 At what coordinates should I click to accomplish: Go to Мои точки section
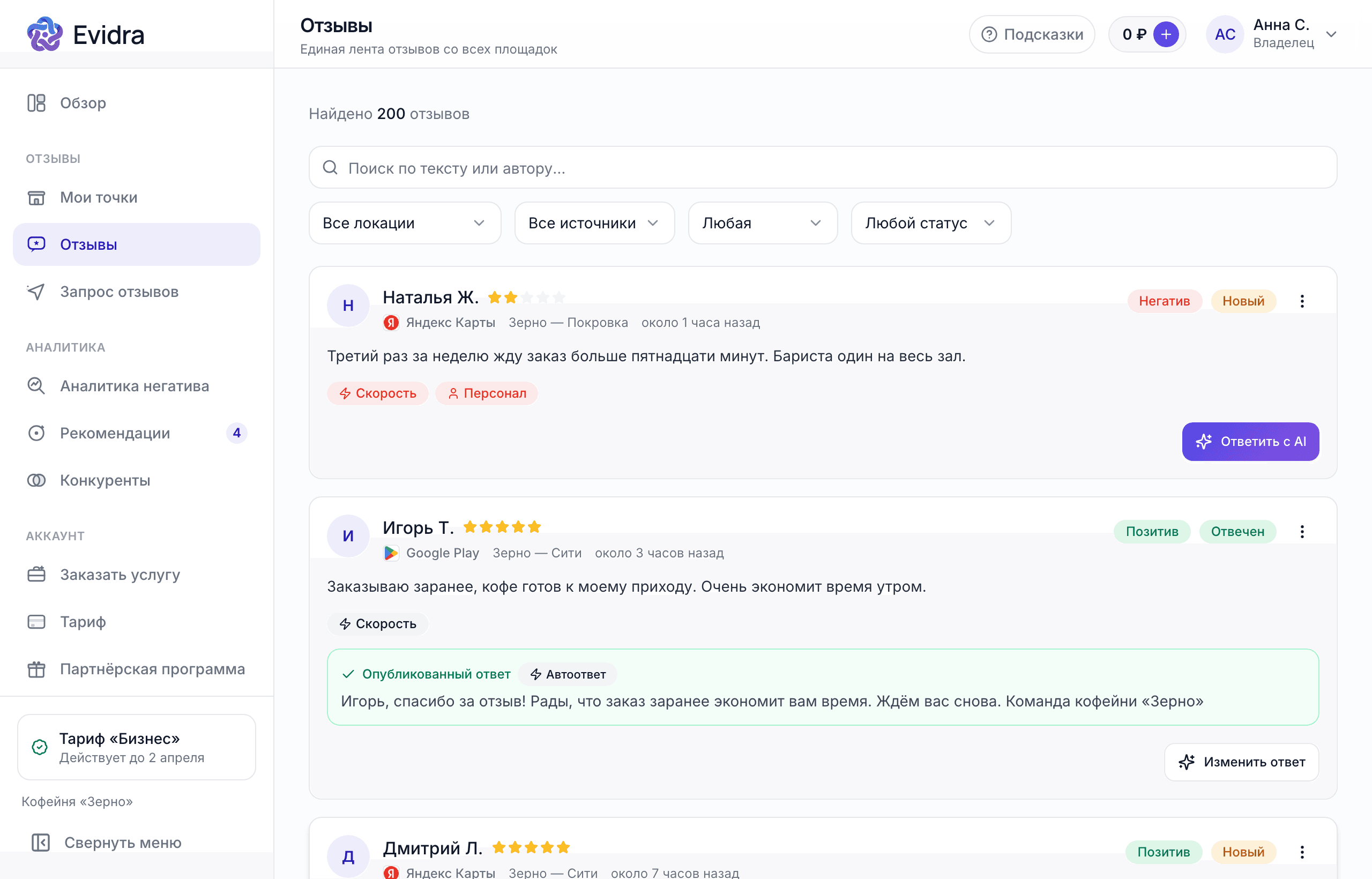pyautogui.click(x=137, y=197)
